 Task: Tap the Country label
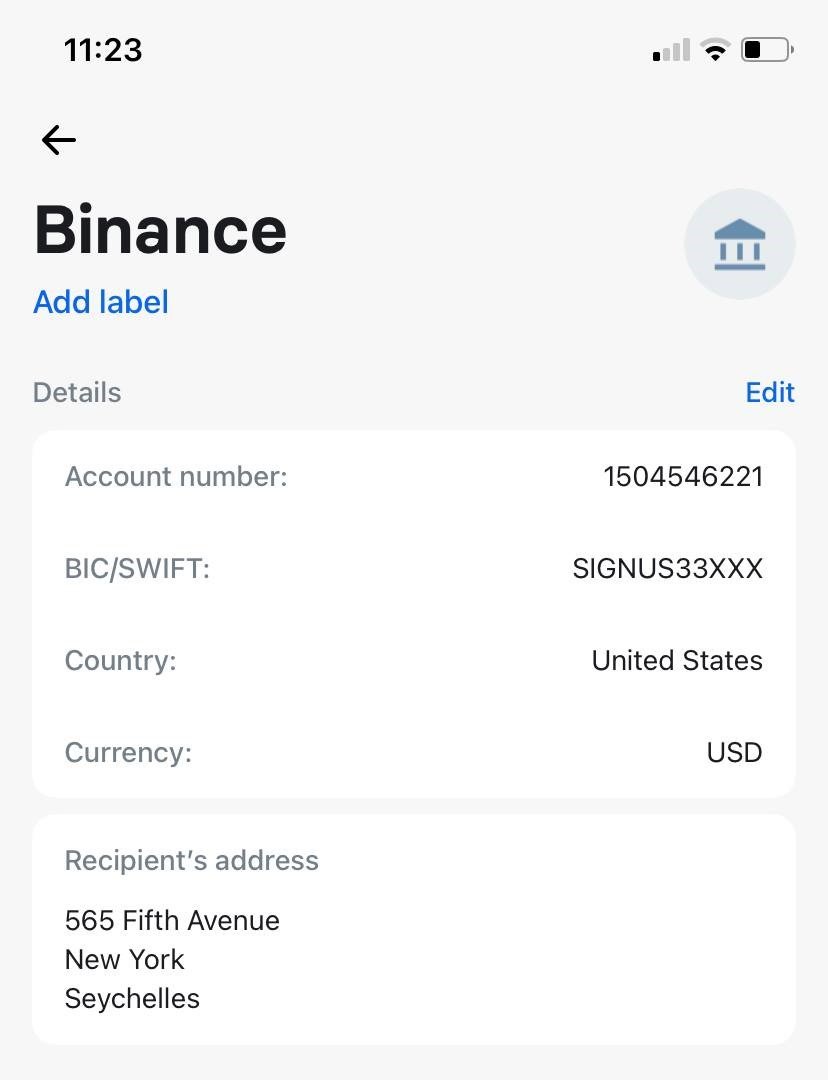121,661
